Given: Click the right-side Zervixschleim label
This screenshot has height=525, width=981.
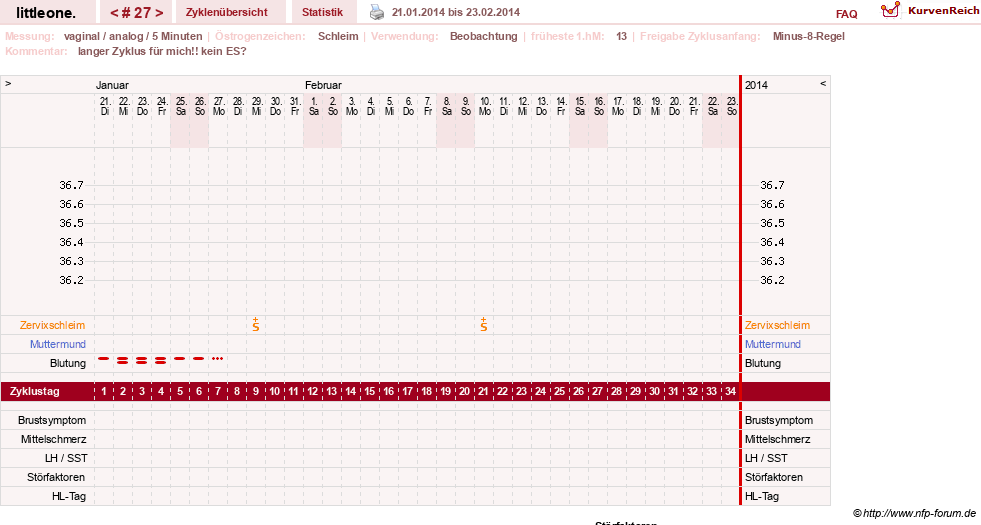Looking at the screenshot, I should 777,325.
